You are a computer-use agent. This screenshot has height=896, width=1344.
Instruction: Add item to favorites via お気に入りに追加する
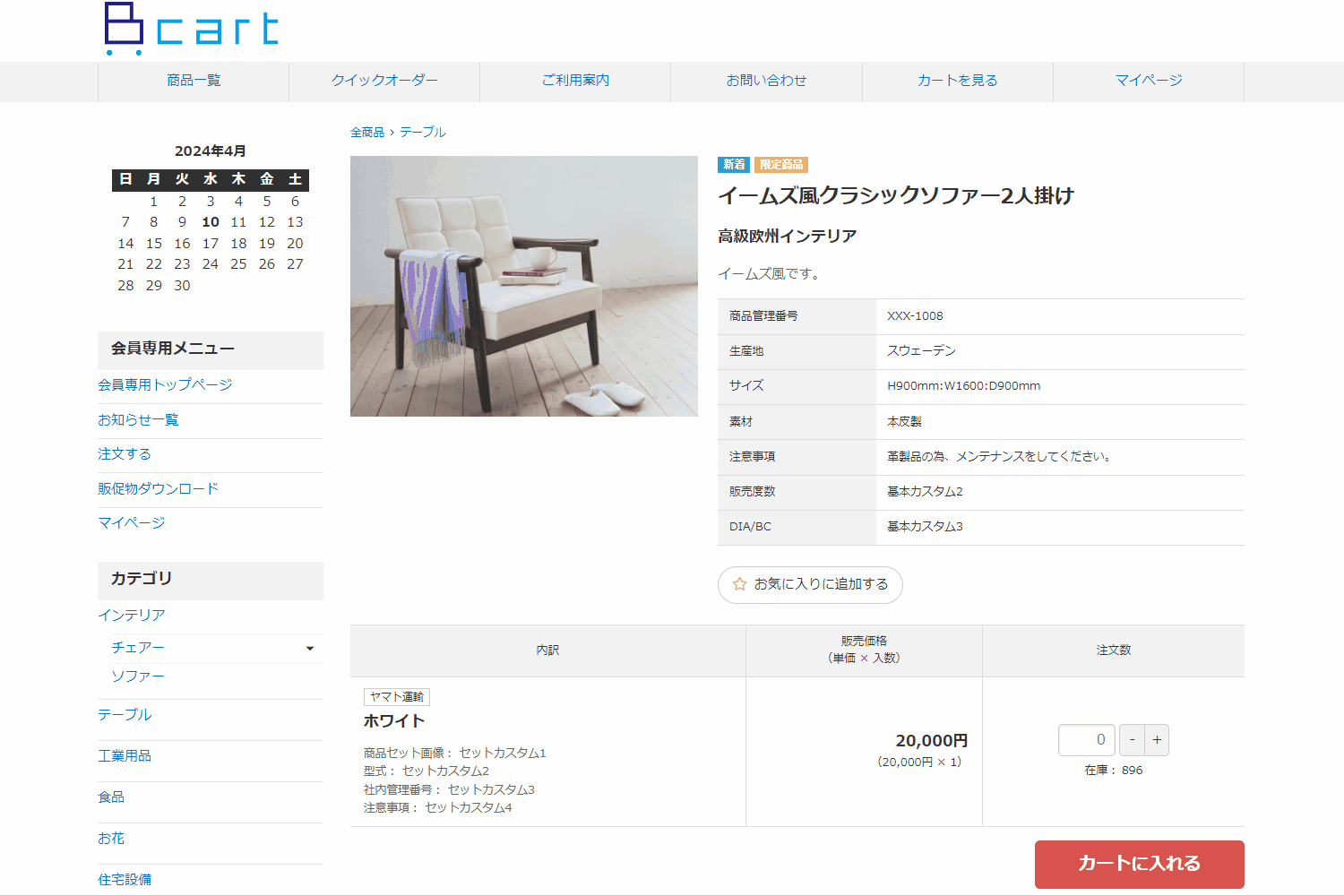tap(809, 584)
